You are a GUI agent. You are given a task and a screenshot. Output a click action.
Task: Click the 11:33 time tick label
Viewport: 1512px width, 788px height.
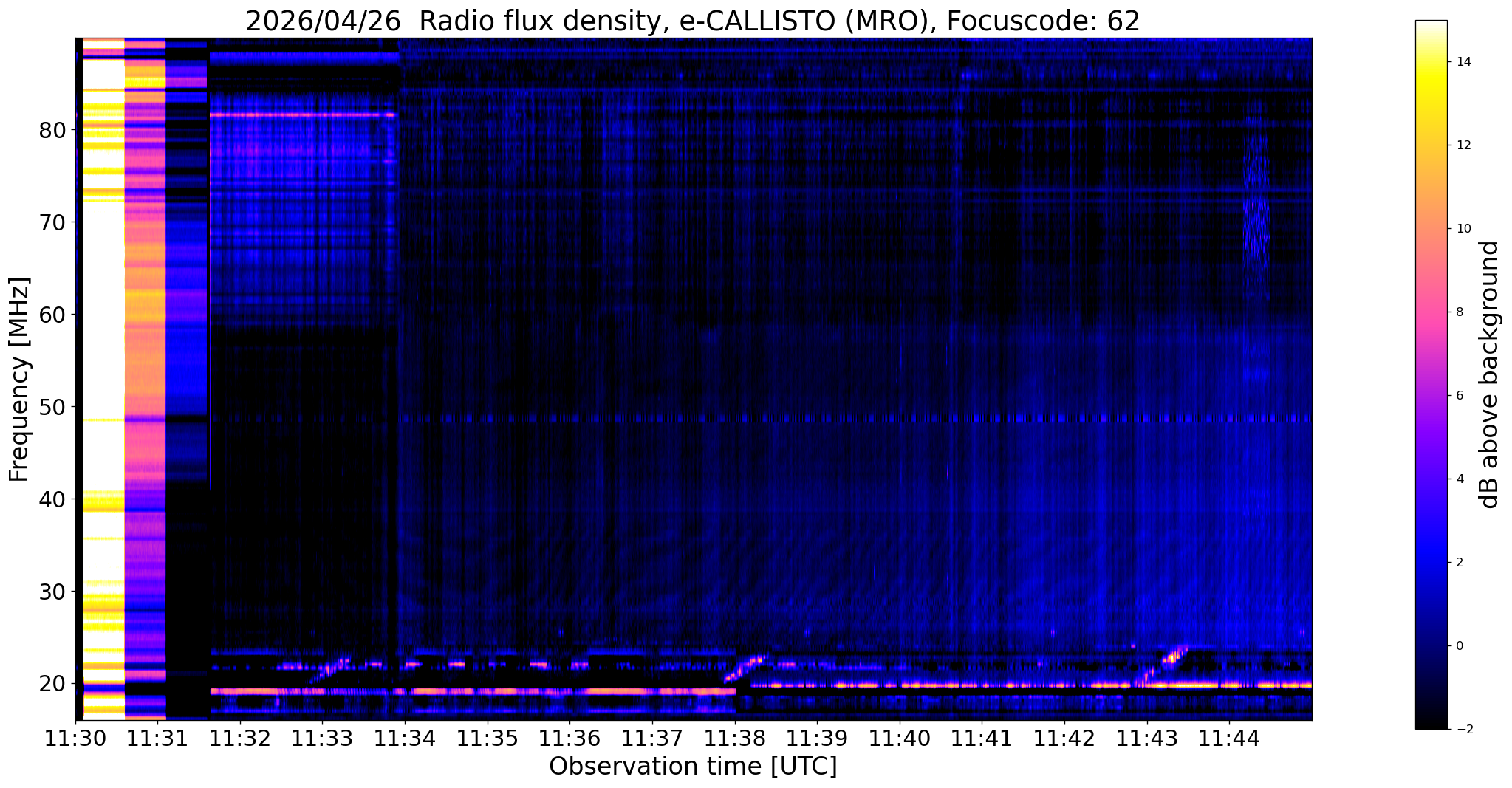click(x=322, y=738)
